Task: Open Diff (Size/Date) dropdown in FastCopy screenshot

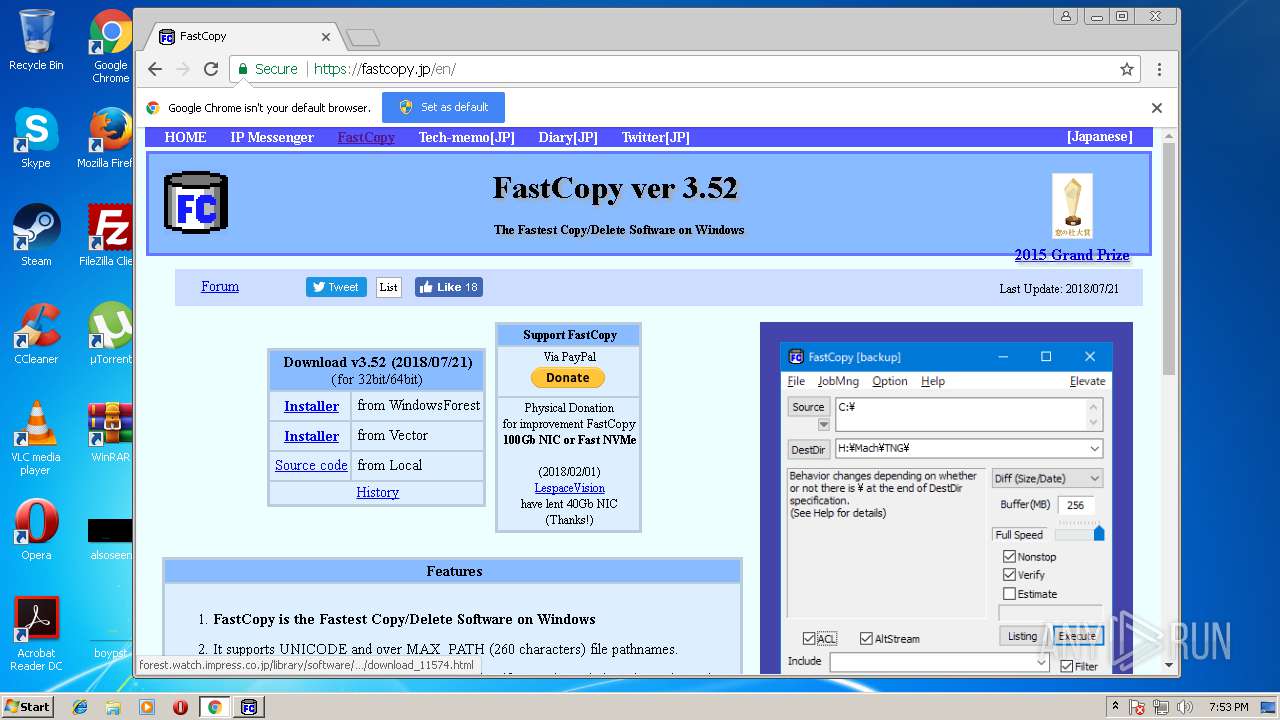Action: coord(1047,479)
